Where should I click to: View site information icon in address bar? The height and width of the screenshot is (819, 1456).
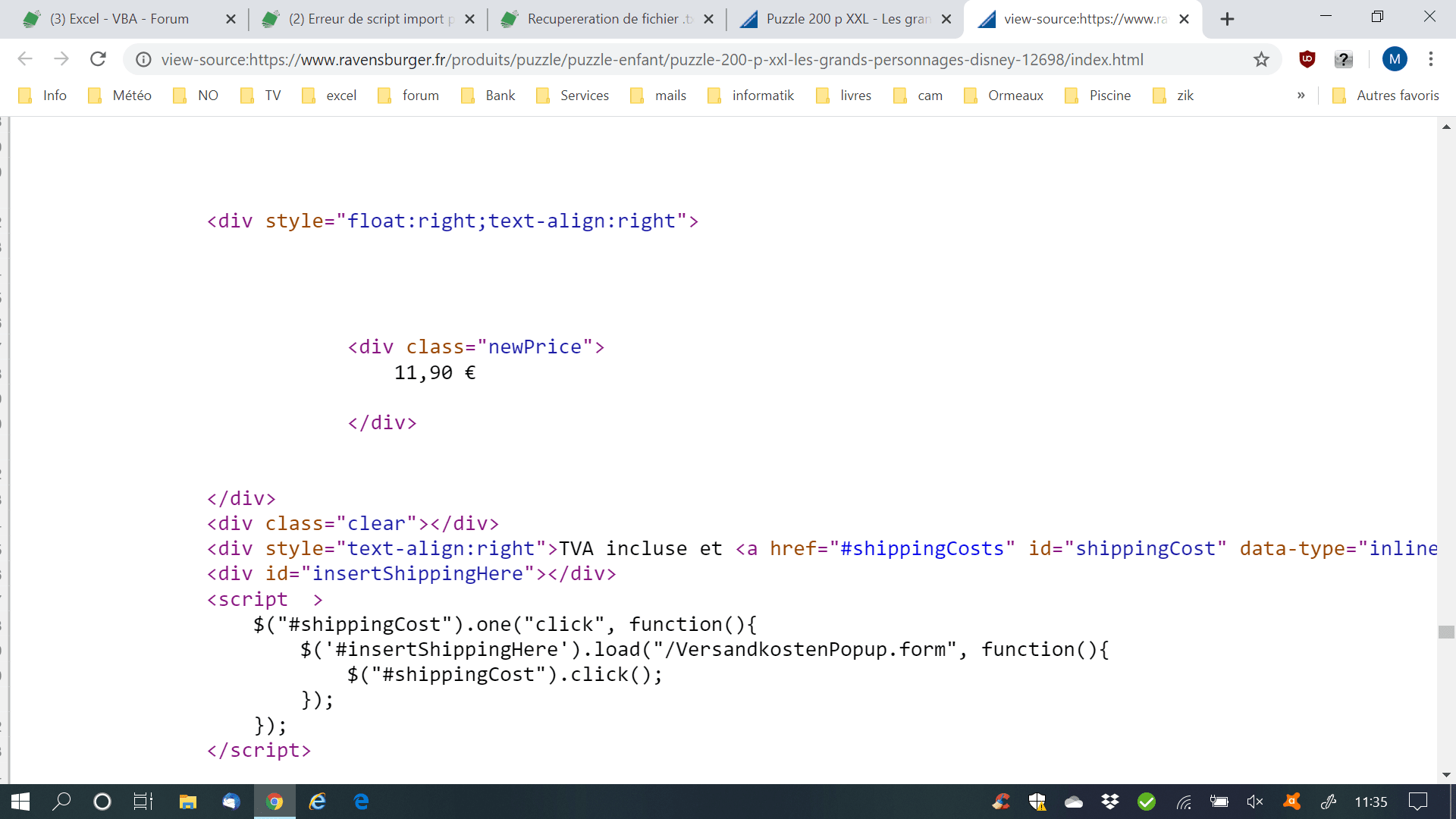coord(143,59)
